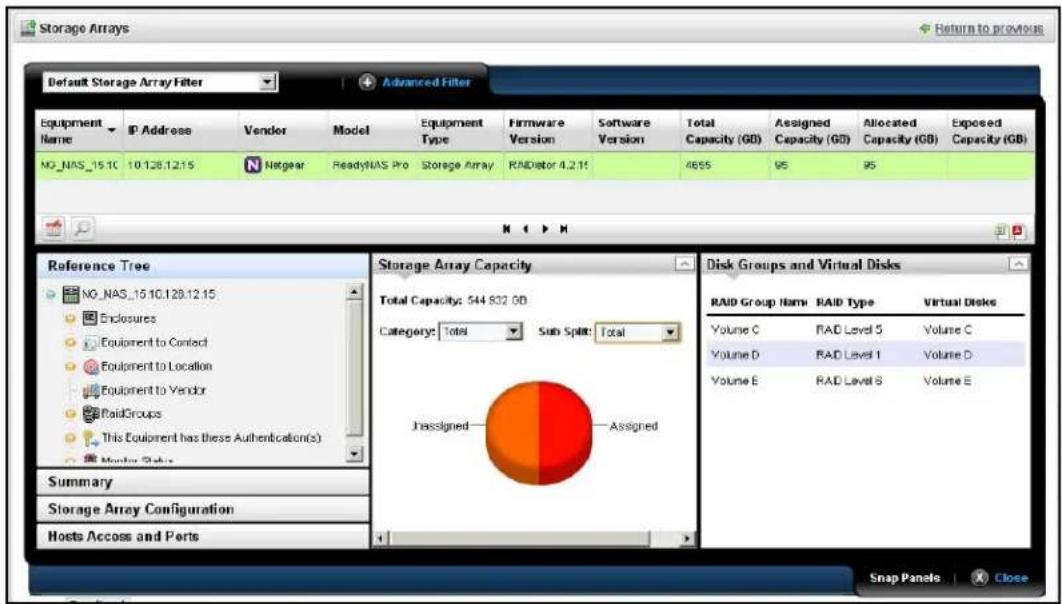Expand Equipment to Contact node
The image size is (1062, 604).
tap(70, 343)
